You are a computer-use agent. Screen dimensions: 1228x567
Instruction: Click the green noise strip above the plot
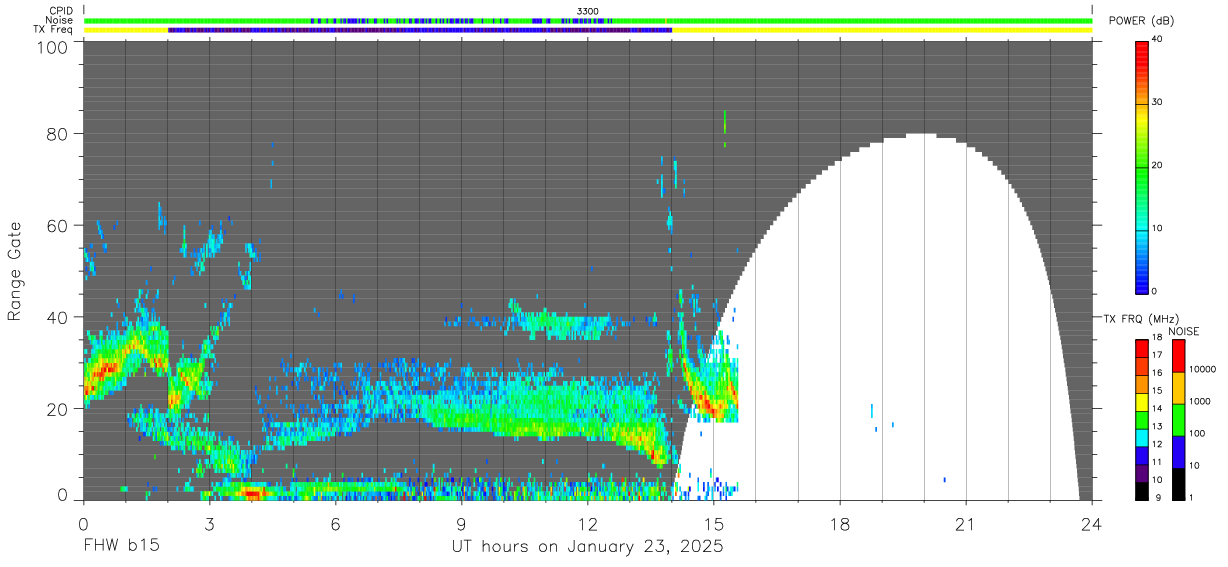pyautogui.click(x=588, y=20)
